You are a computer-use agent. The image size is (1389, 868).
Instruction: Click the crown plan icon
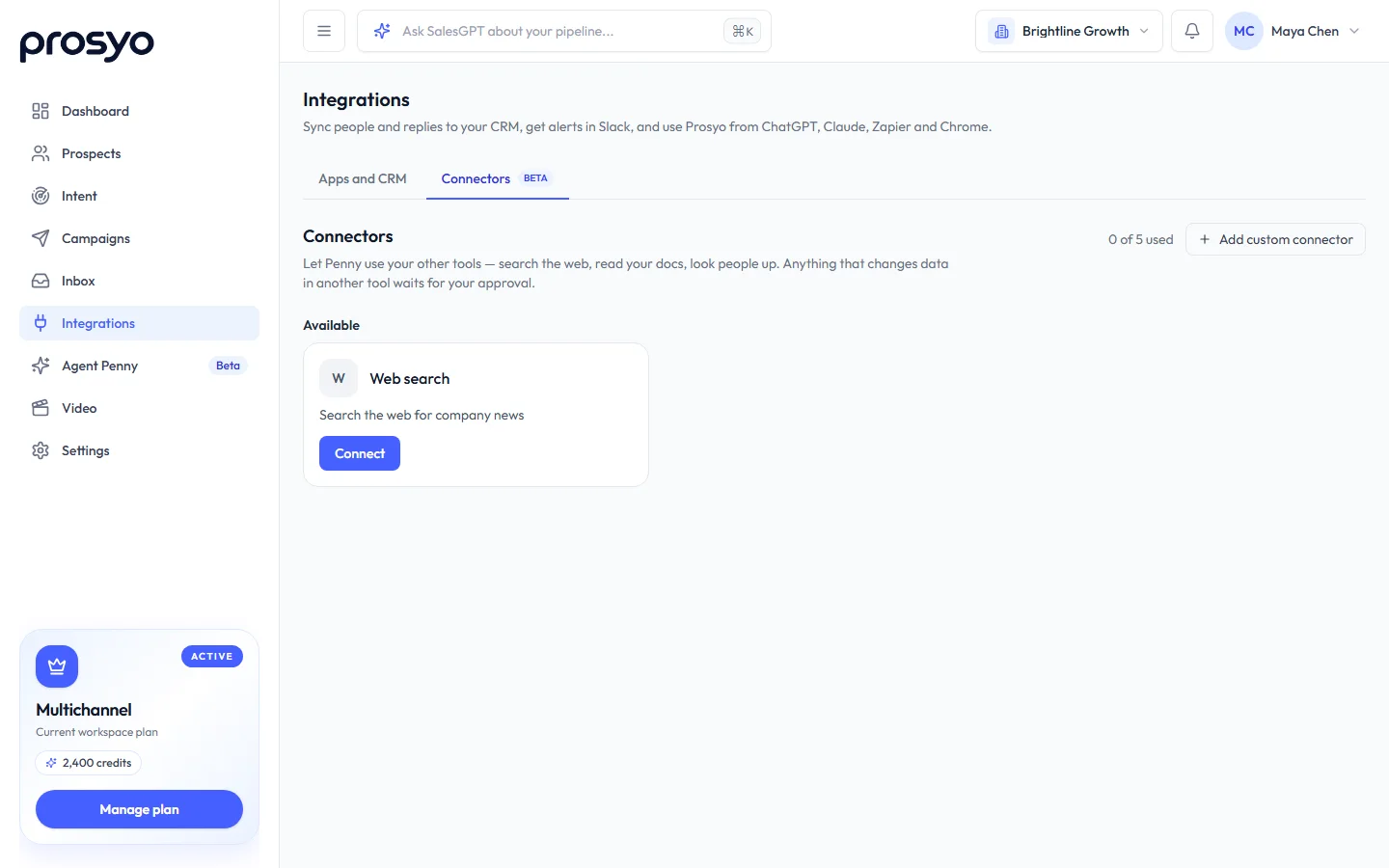point(57,666)
